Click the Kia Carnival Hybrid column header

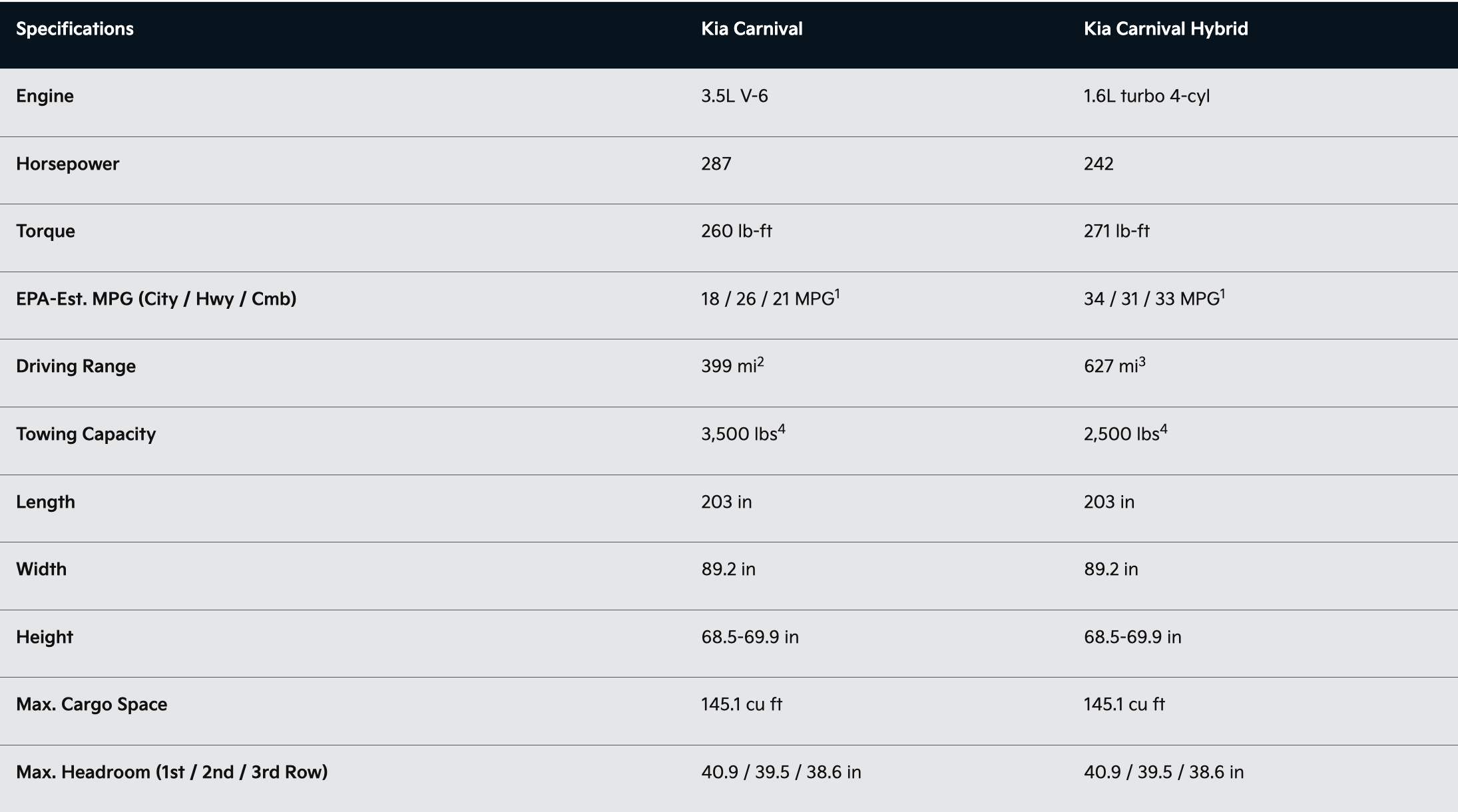coord(1165,29)
